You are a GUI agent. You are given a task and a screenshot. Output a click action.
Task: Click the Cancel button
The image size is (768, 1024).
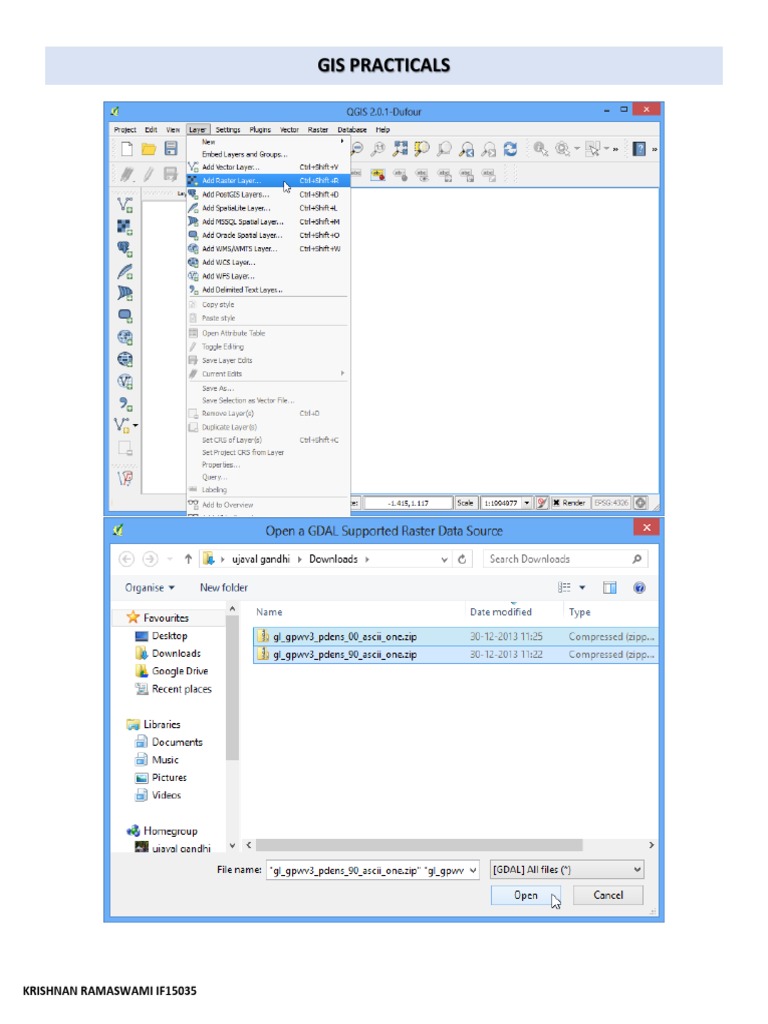pyautogui.click(x=608, y=895)
